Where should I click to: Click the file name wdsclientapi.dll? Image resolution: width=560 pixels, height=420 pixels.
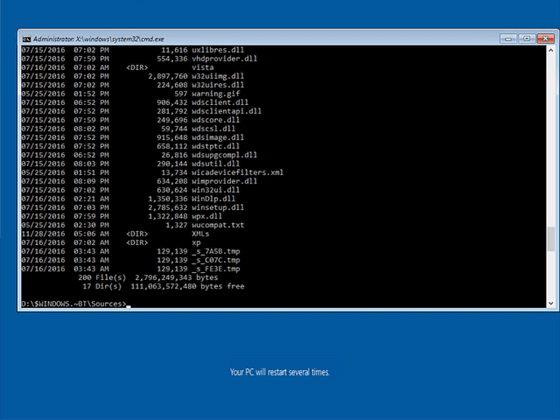click(226, 111)
